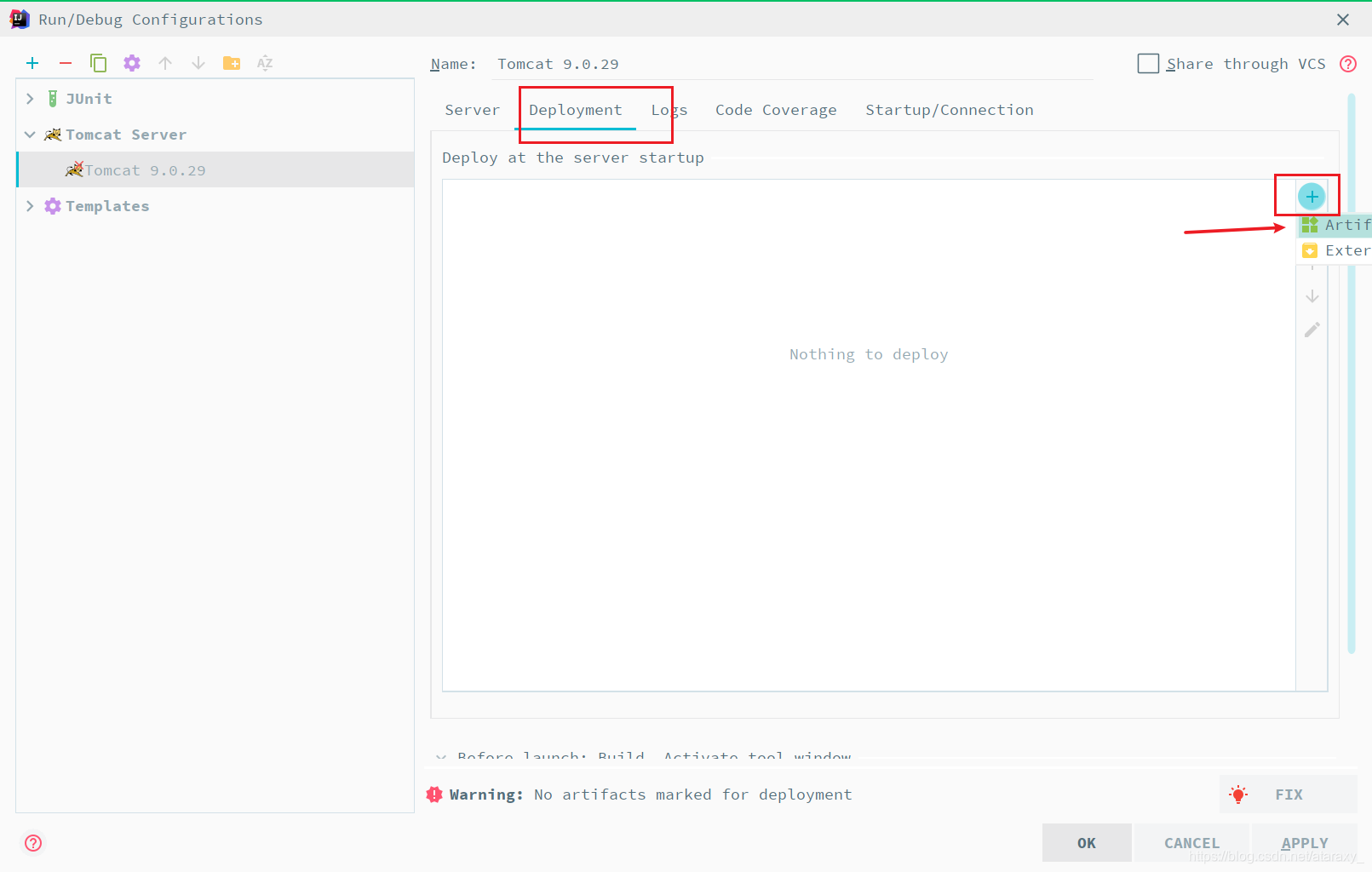Sort configurations alphabetically with the AZ icon

[265, 63]
